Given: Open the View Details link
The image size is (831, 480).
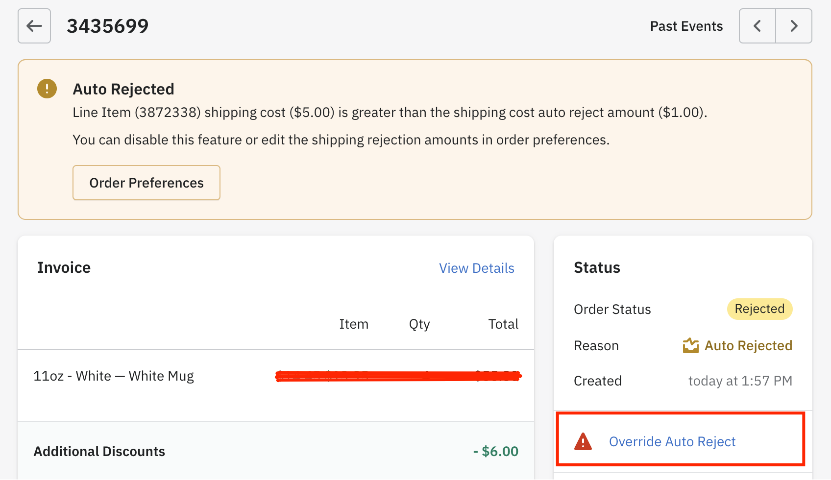Looking at the screenshot, I should tap(476, 268).
